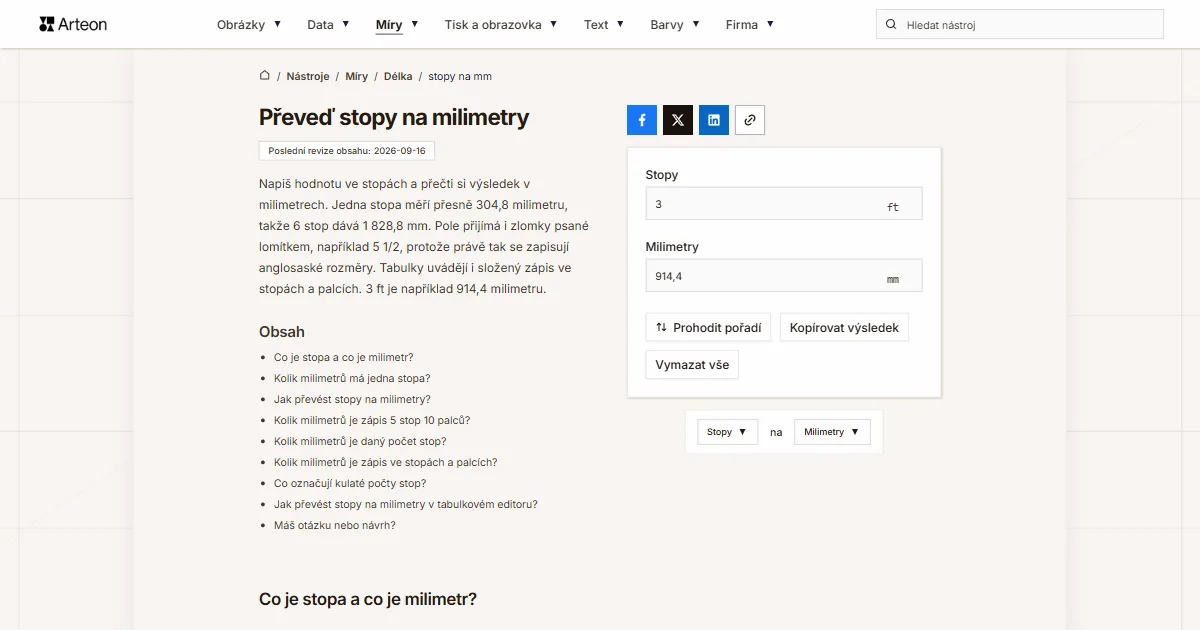Go to Míry breadcrumb link

click(x=357, y=76)
